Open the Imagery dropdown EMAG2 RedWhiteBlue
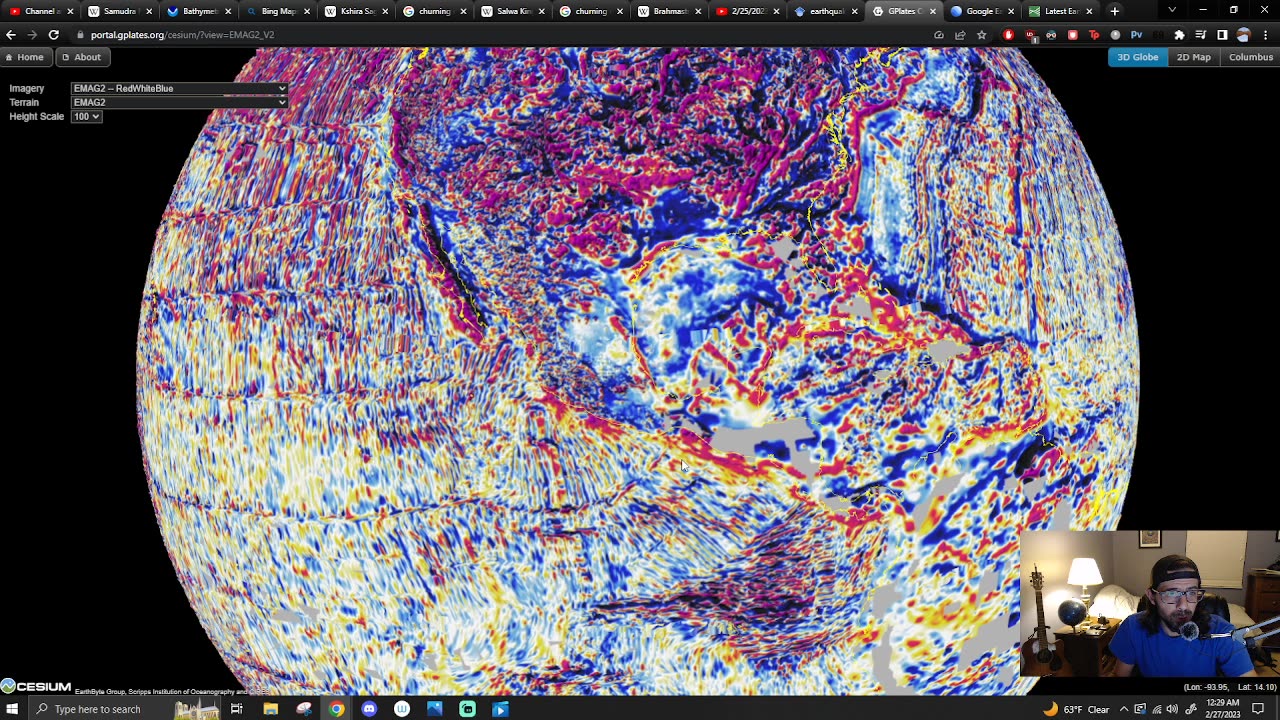 180,88
